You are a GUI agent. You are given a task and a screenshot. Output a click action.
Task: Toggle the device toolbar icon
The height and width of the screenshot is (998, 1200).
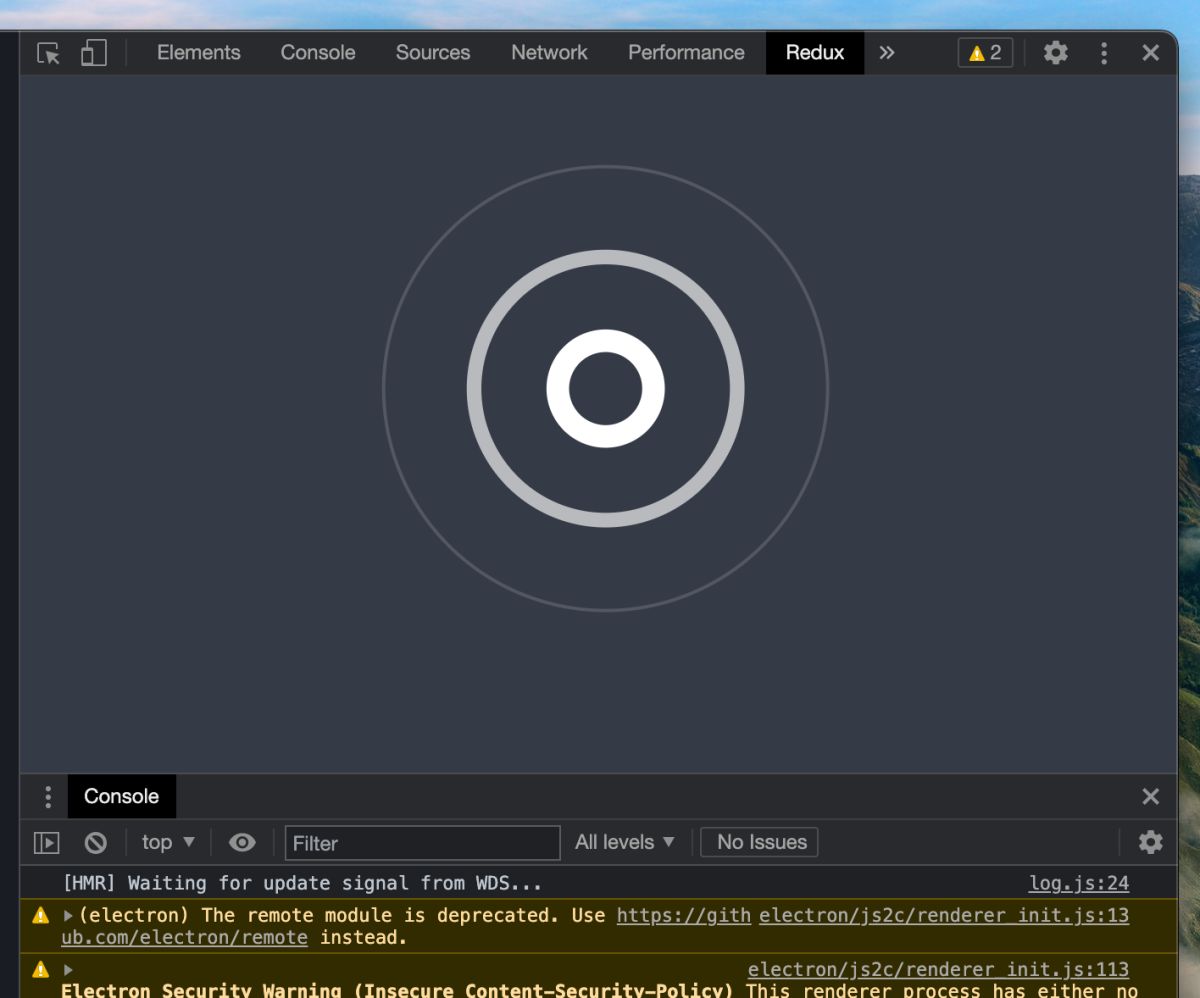tap(93, 53)
